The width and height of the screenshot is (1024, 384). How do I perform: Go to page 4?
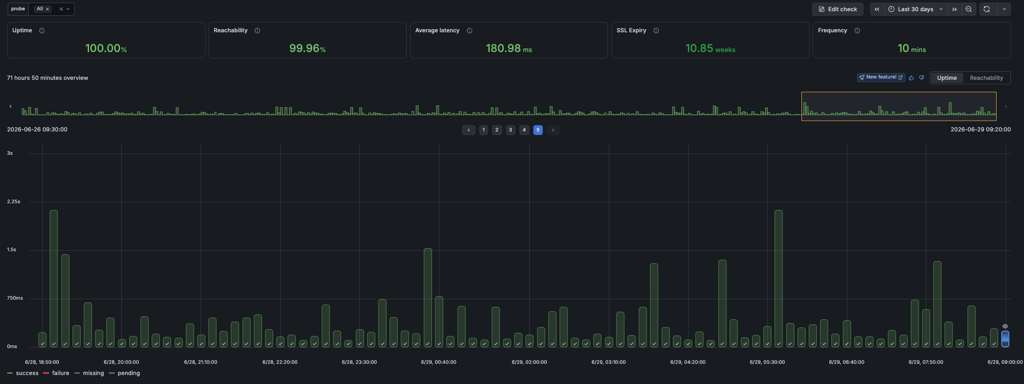click(524, 130)
